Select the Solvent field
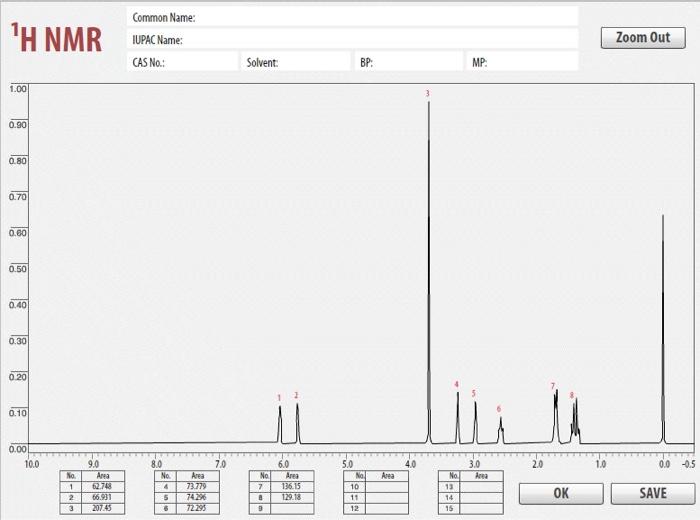Image resolution: width=700 pixels, height=520 pixels. 296,62
